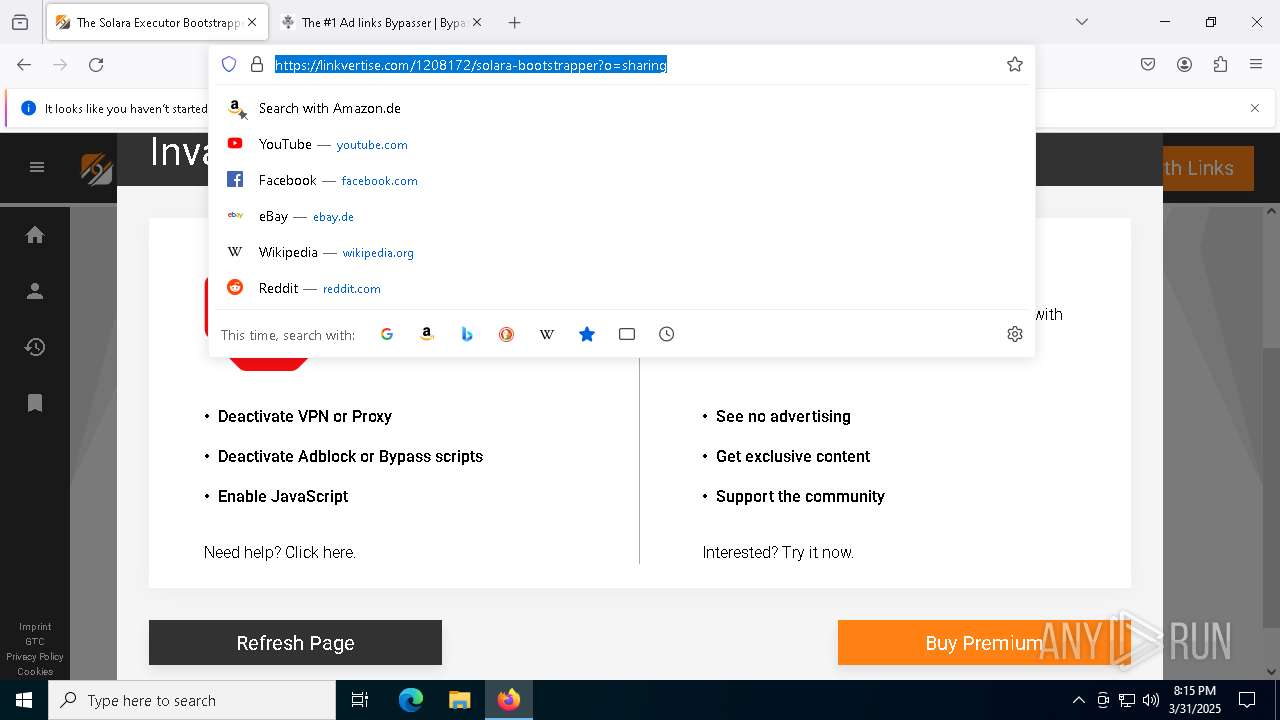The height and width of the screenshot is (720, 1280).
Task: Expand the list all tabs dropdown
Action: click(1081, 22)
